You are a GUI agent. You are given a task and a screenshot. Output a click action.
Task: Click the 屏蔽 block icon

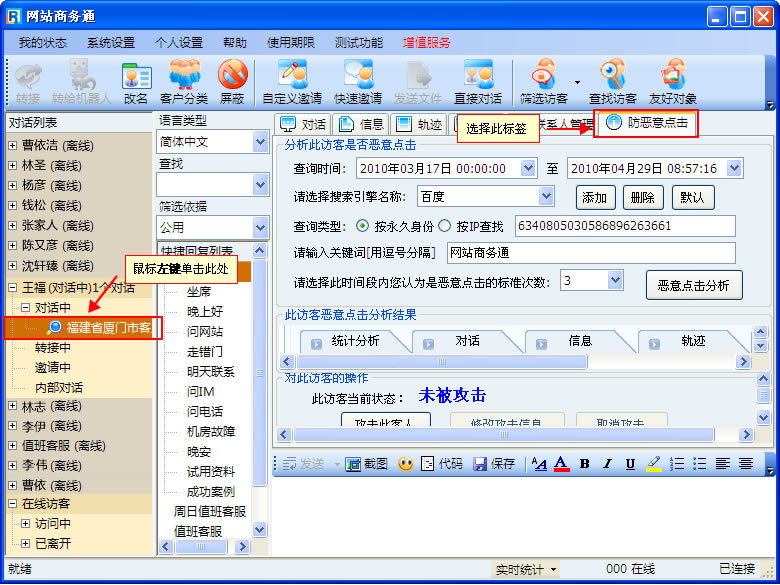pos(232,82)
